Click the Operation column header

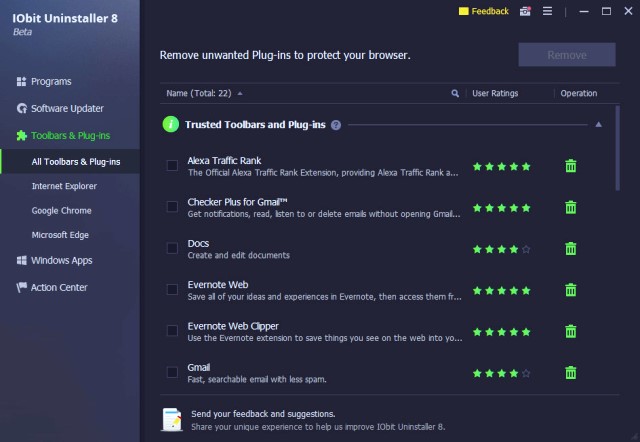coord(579,93)
